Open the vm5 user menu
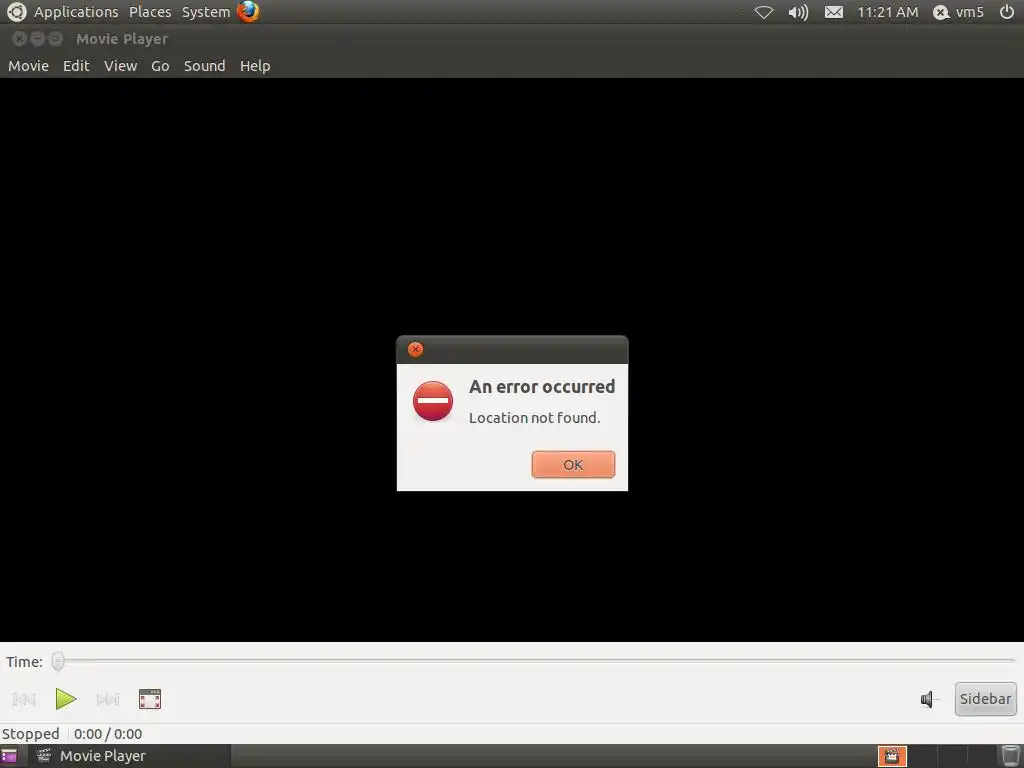The image size is (1024, 768). pyautogui.click(x=958, y=12)
